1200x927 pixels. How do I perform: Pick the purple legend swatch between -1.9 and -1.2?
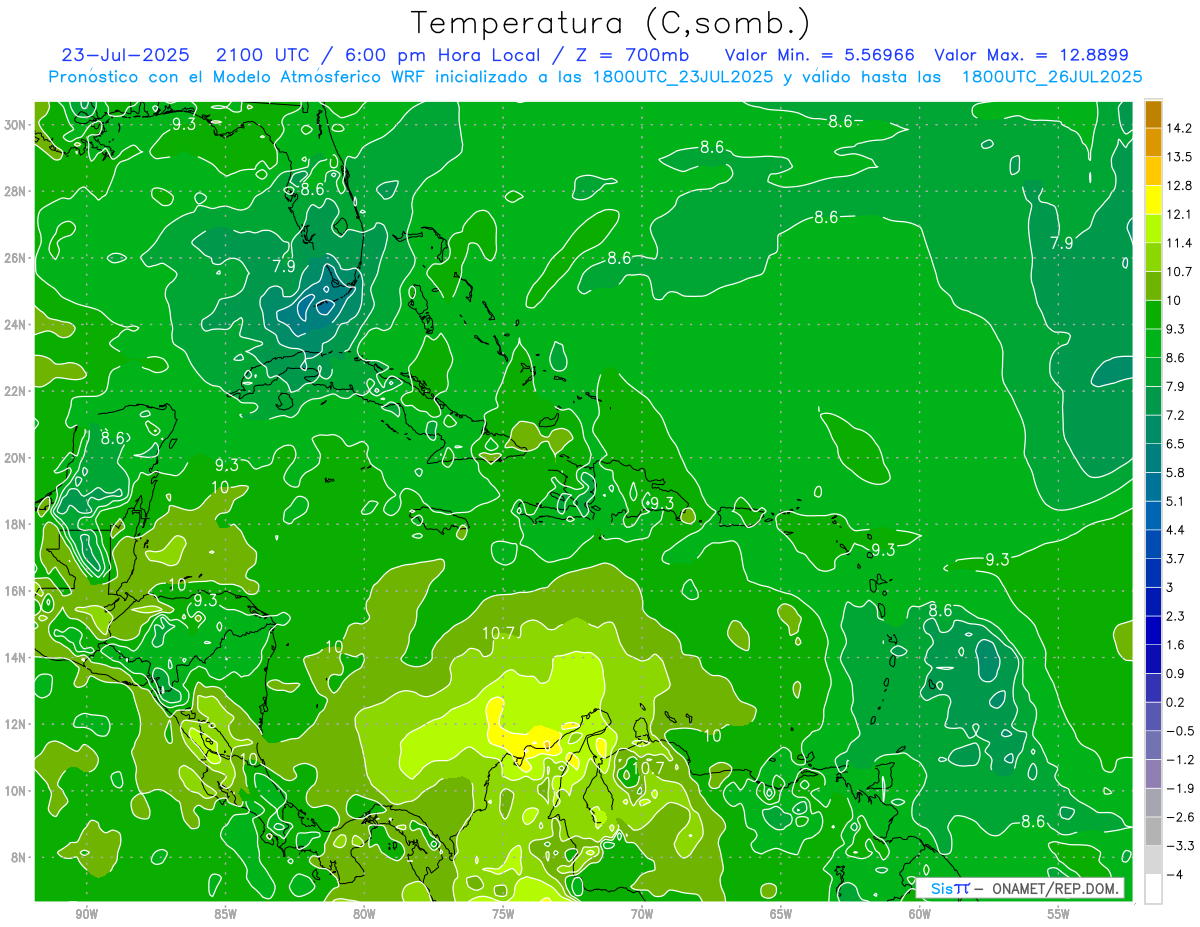[1153, 773]
